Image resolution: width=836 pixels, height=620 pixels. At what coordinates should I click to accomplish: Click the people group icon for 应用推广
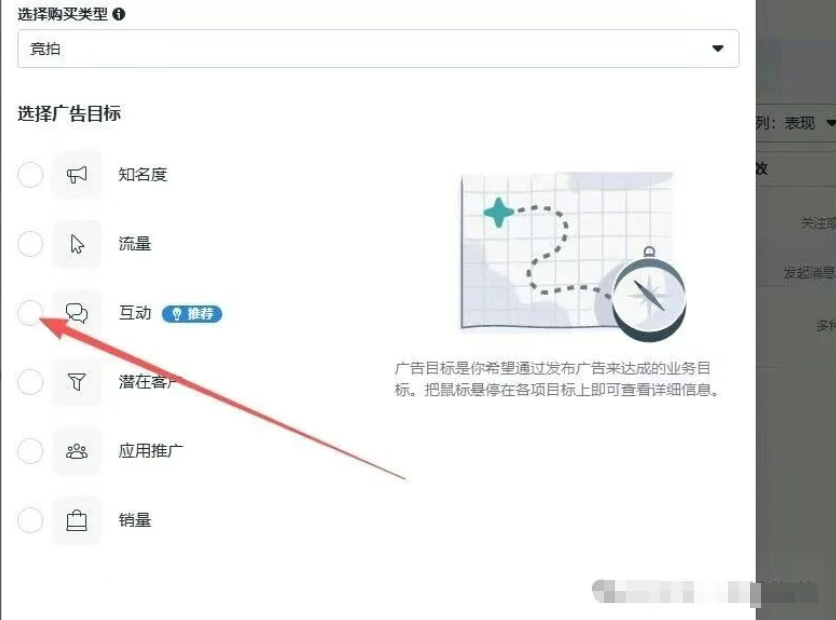click(x=77, y=451)
